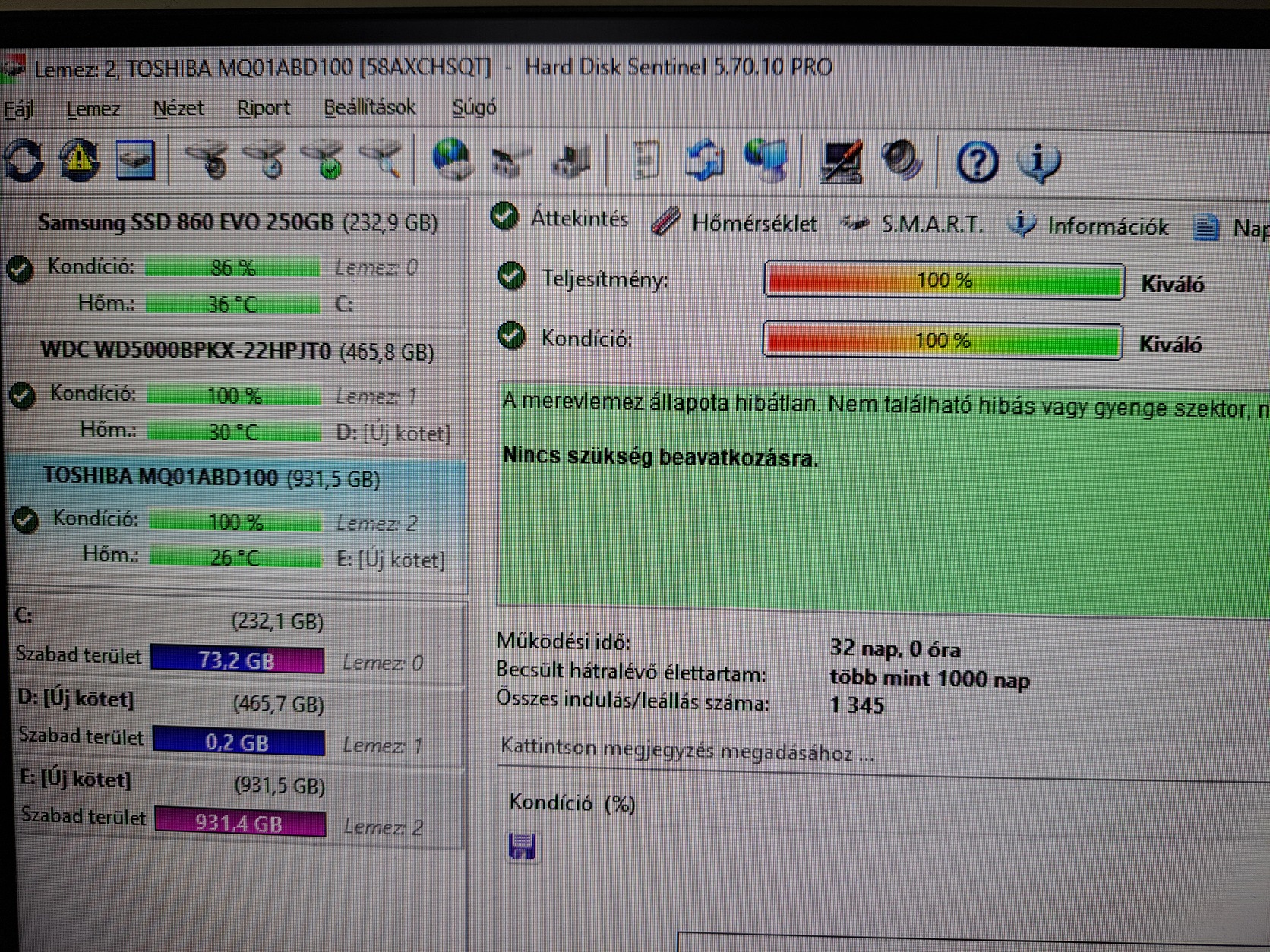This screenshot has height=952, width=1270.
Task: Click the 'Működési idő:' label
Action: coord(563,641)
